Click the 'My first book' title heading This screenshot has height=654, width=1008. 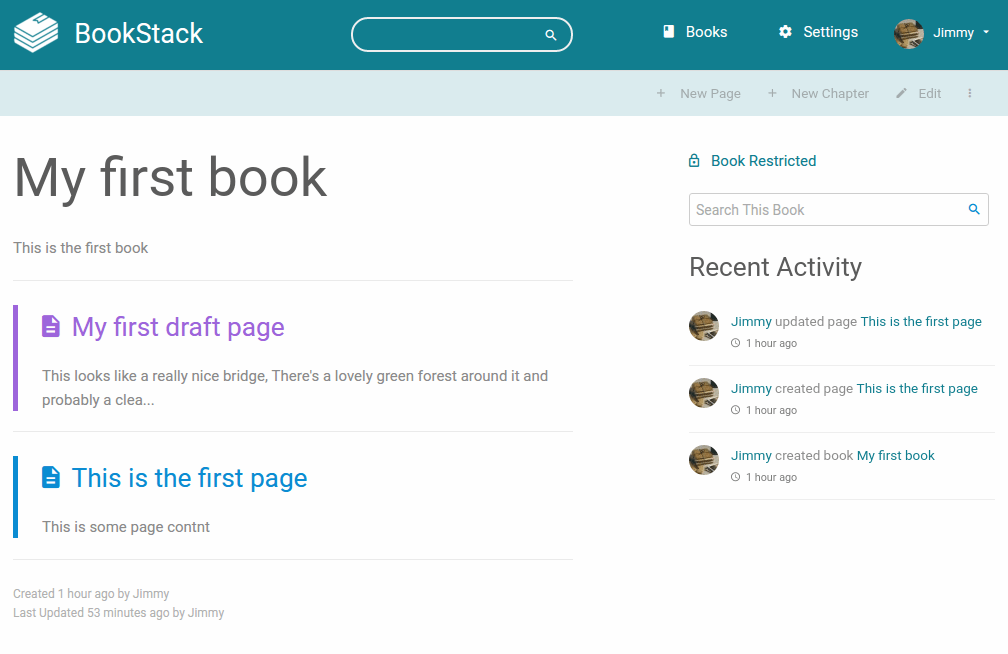[170, 177]
